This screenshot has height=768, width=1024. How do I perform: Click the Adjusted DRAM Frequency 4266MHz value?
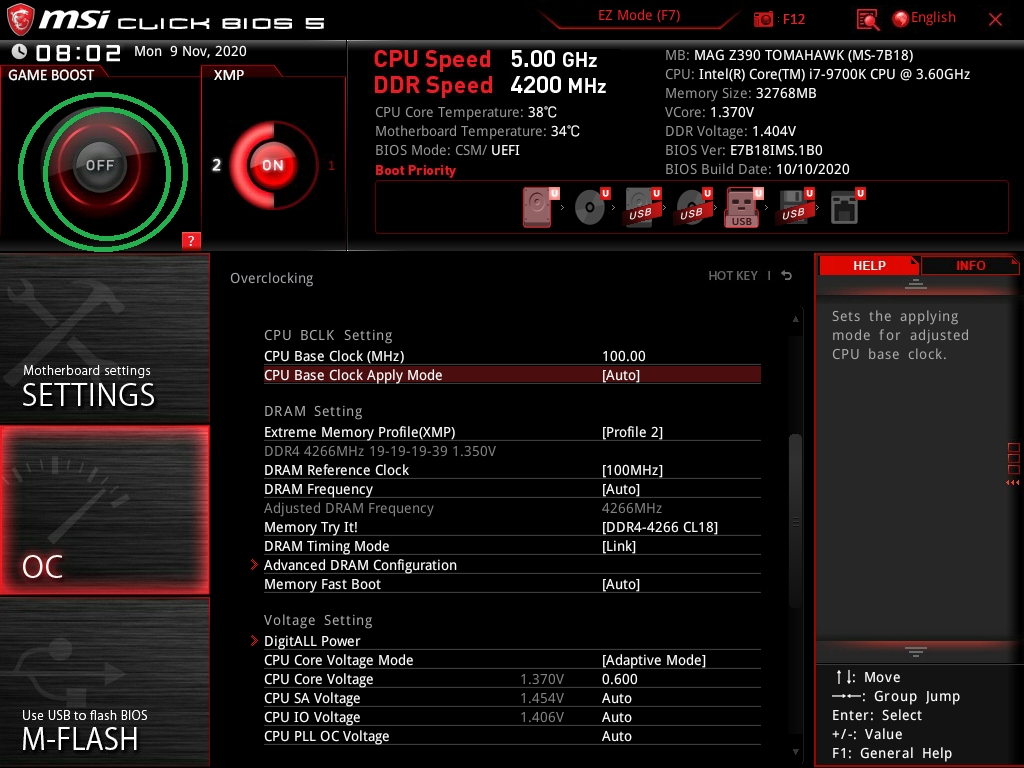[632, 508]
